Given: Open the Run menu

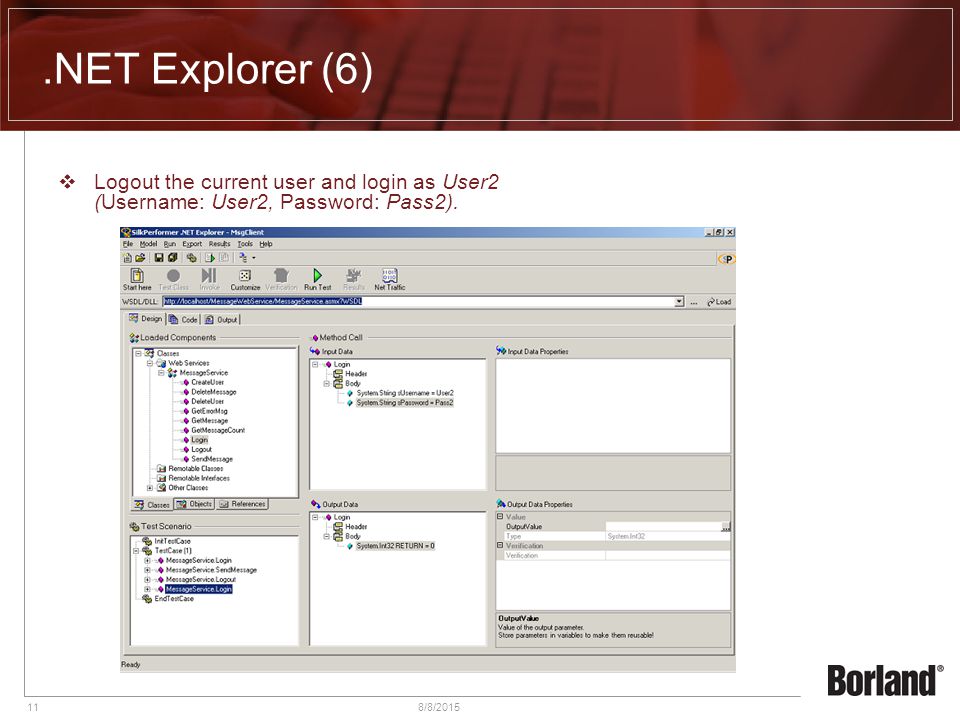Looking at the screenshot, I should [170, 244].
